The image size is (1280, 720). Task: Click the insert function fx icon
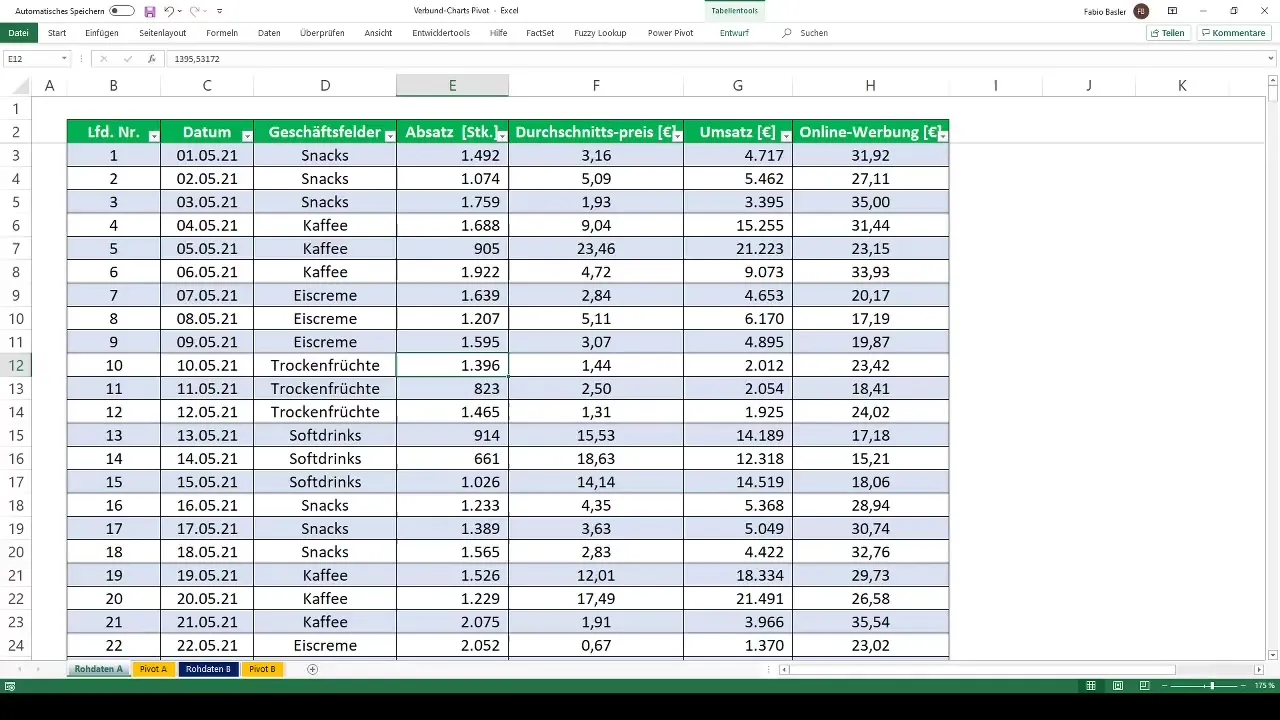pos(151,59)
